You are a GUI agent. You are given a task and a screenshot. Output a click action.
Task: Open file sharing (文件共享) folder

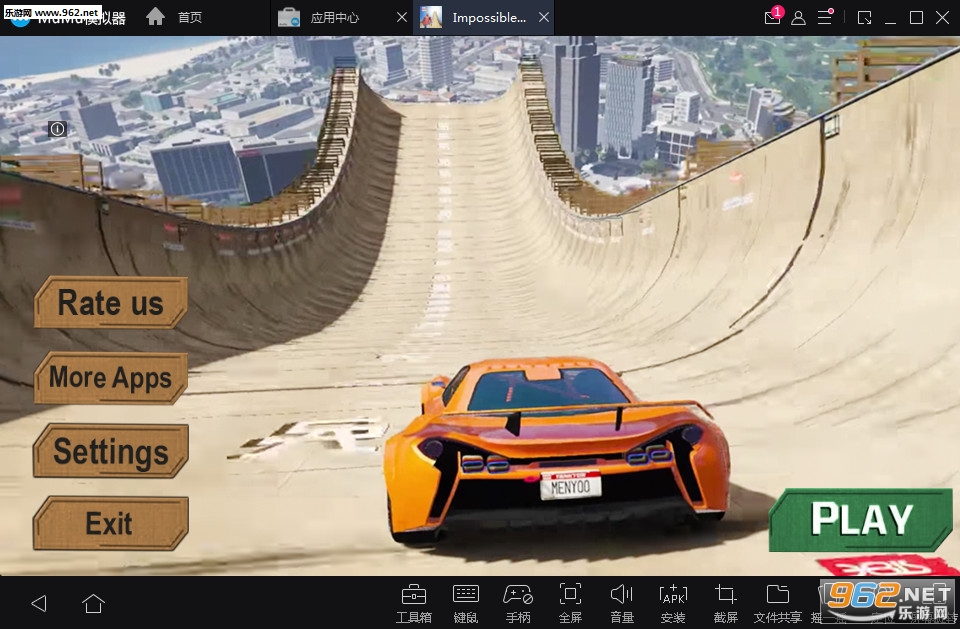tap(779, 600)
